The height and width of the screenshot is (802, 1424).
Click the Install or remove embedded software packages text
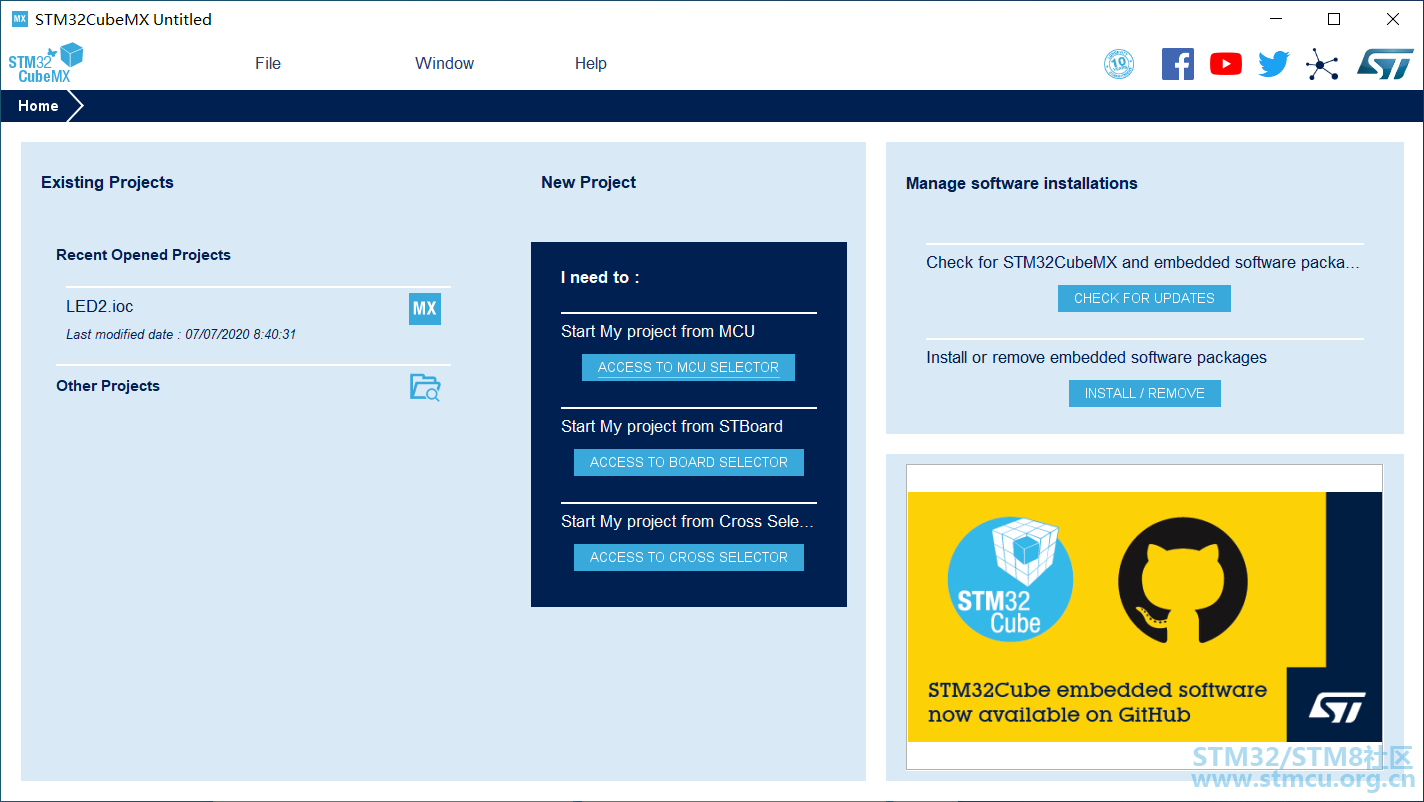pos(1096,357)
